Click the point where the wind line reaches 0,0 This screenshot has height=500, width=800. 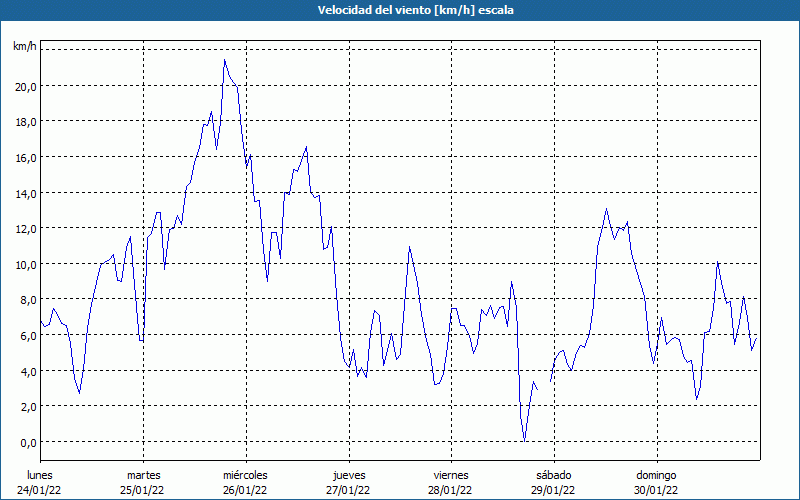(524, 440)
